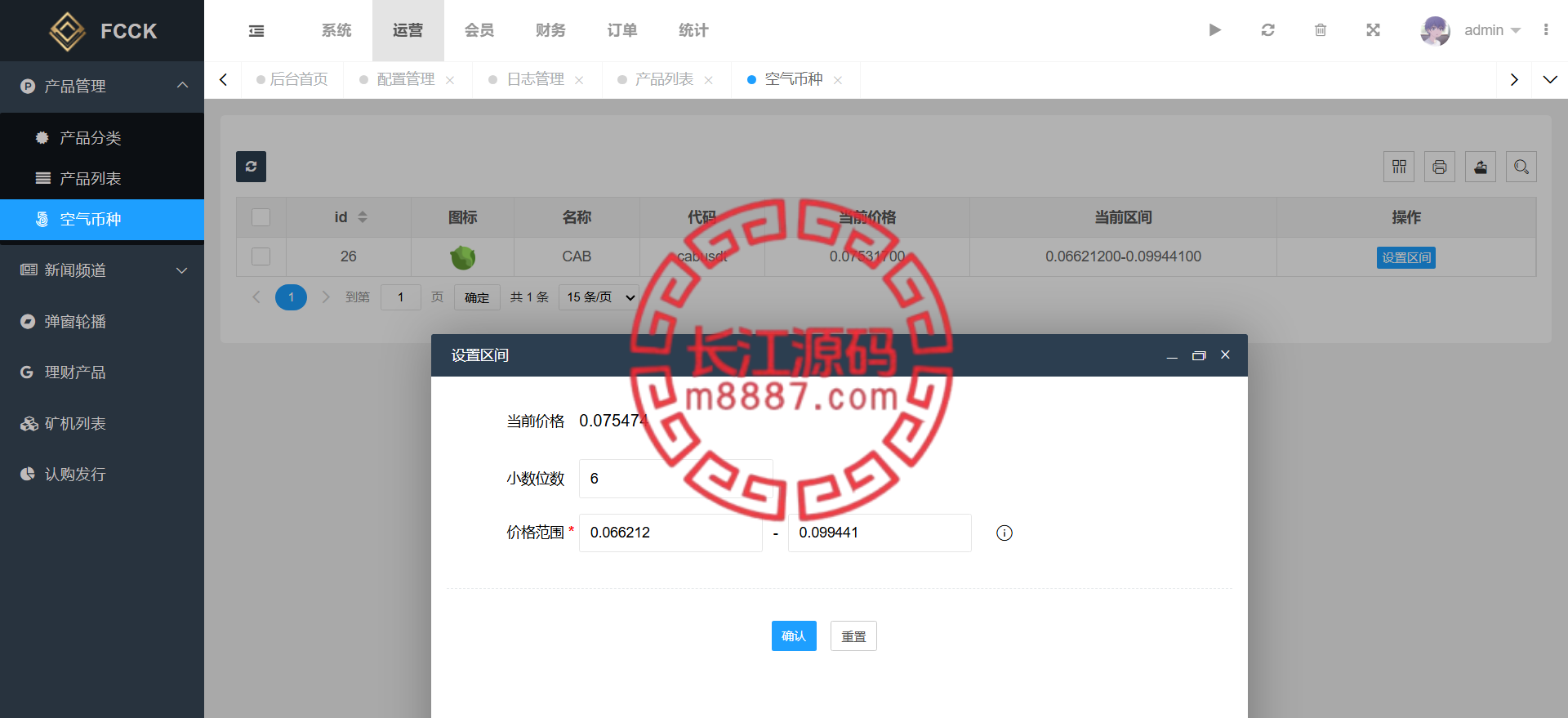
Task: Maximize the 设置区间 dialog
Action: pos(1199,355)
